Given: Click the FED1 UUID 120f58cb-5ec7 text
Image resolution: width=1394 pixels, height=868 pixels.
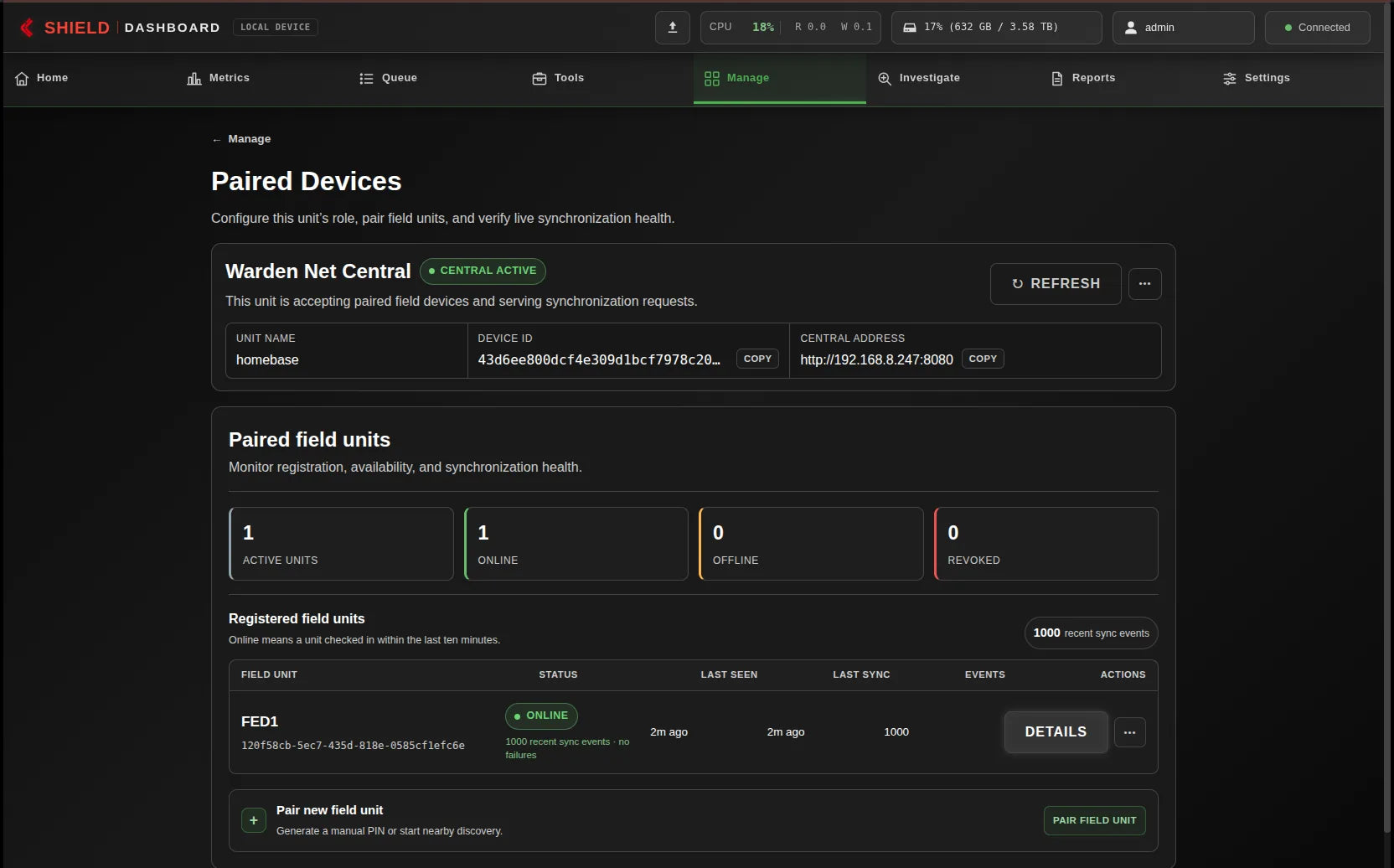Looking at the screenshot, I should [353, 746].
